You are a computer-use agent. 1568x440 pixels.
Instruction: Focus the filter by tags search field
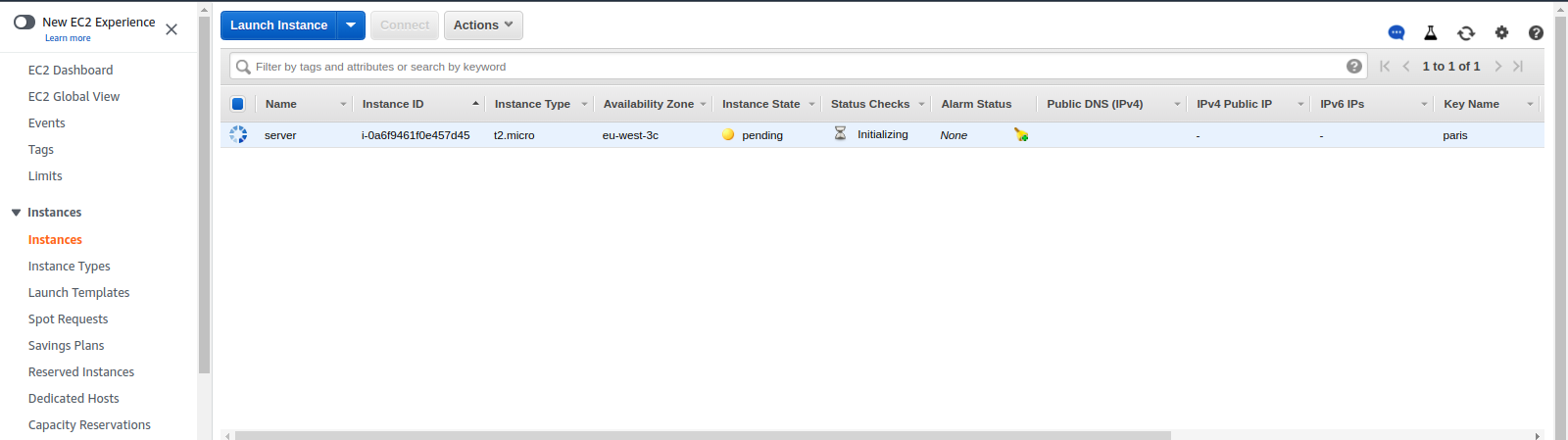coord(799,66)
